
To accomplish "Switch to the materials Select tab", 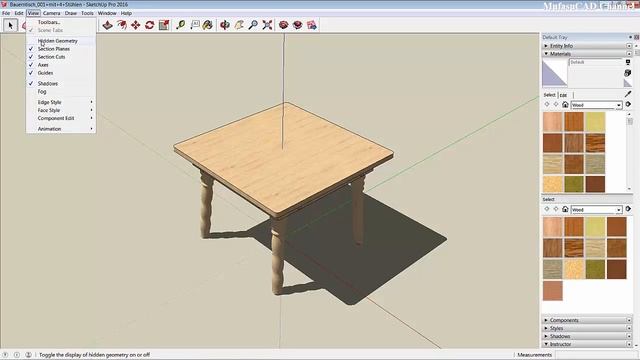I will tap(549, 95).
